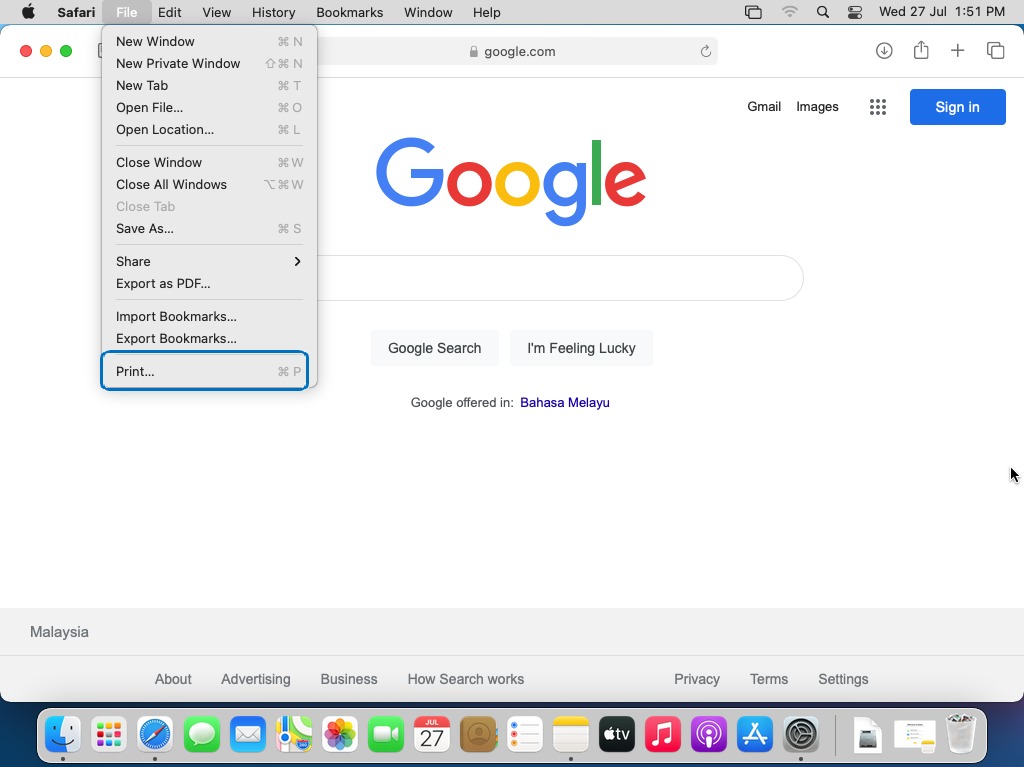Launch Messages from the Dock
Screen dimensions: 1024x767
(202, 735)
